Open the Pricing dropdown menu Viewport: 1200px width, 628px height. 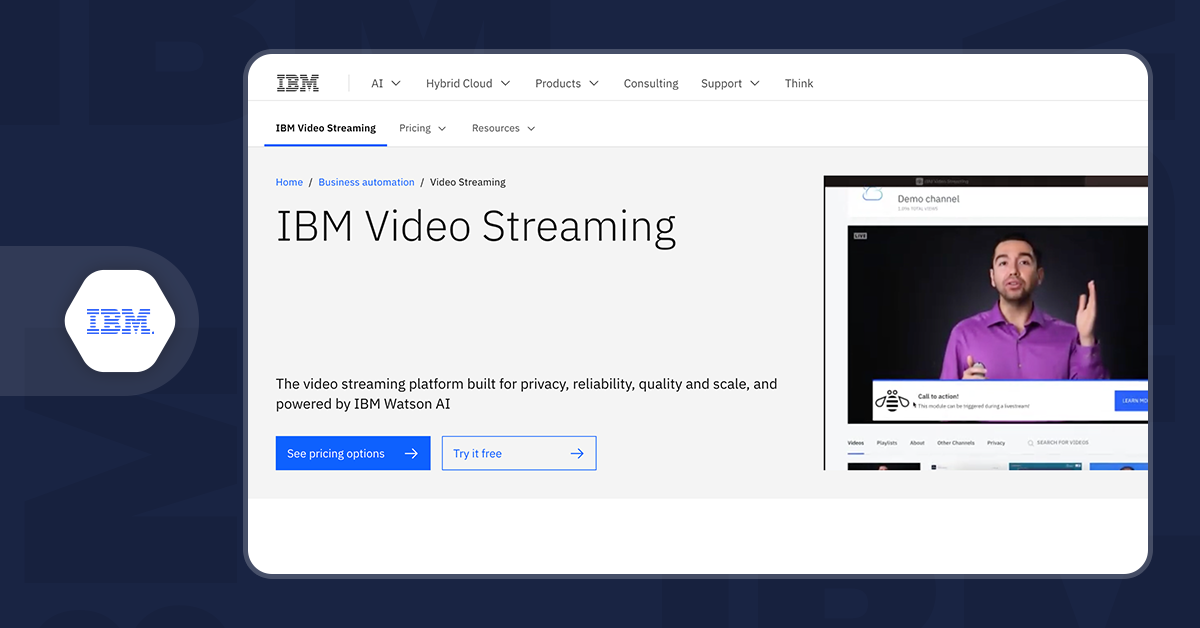(421, 128)
